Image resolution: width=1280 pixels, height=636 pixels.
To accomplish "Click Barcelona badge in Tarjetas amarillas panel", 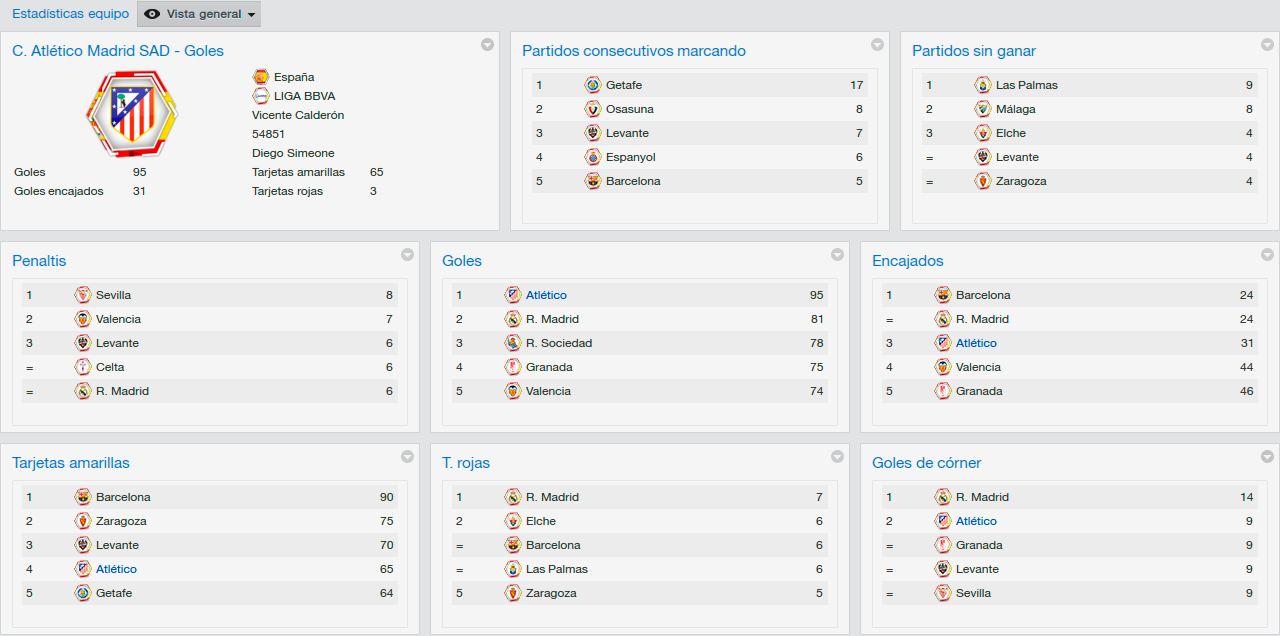I will pyautogui.click(x=83, y=497).
